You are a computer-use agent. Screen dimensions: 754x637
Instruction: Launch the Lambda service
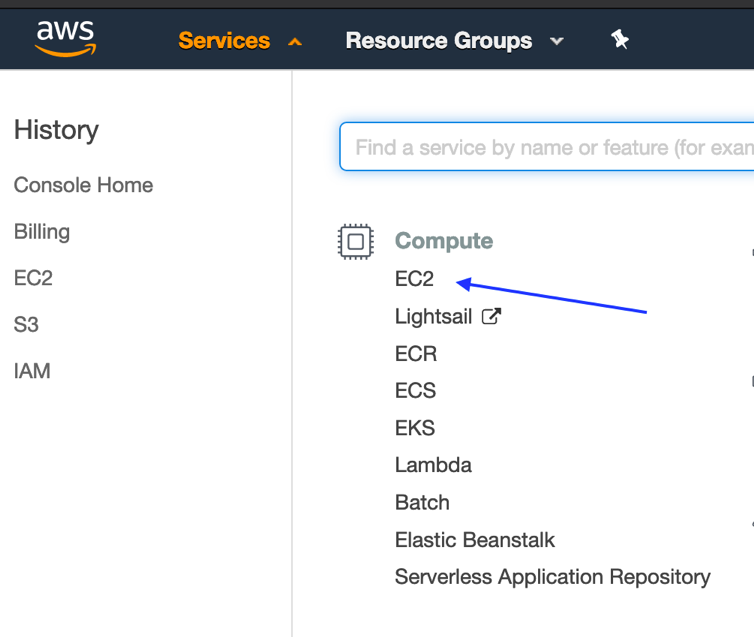pos(433,465)
